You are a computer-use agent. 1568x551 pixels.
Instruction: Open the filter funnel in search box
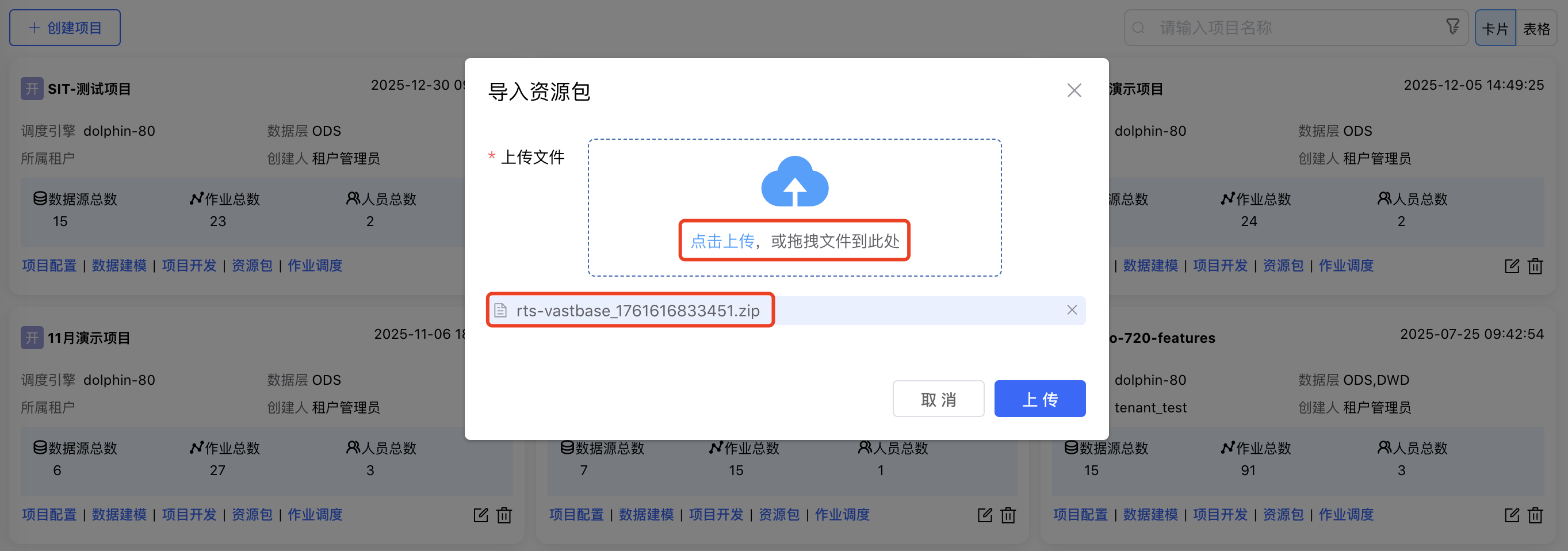coord(1452,26)
